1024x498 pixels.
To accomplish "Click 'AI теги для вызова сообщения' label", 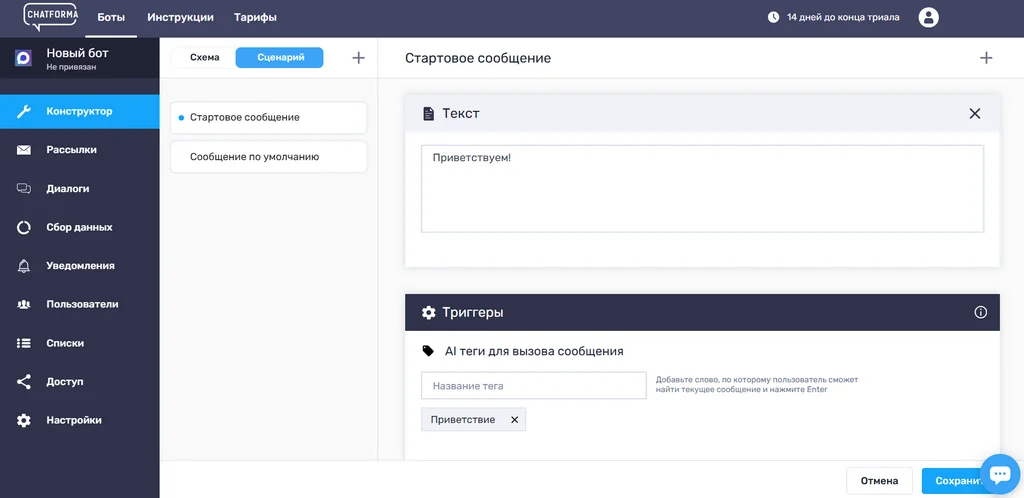I will [x=534, y=351].
